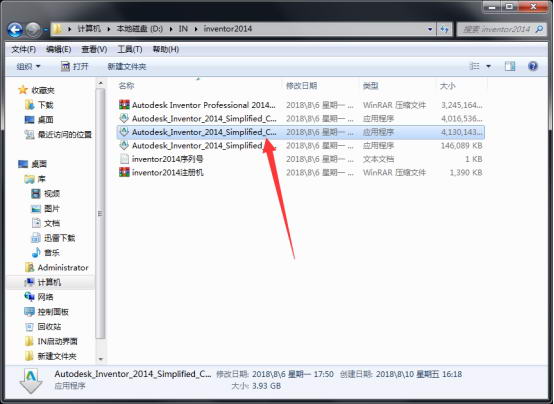The height and width of the screenshot is (404, 554).
Task: Open 收藏夹 favorites star in sidebar
Action: point(23,90)
